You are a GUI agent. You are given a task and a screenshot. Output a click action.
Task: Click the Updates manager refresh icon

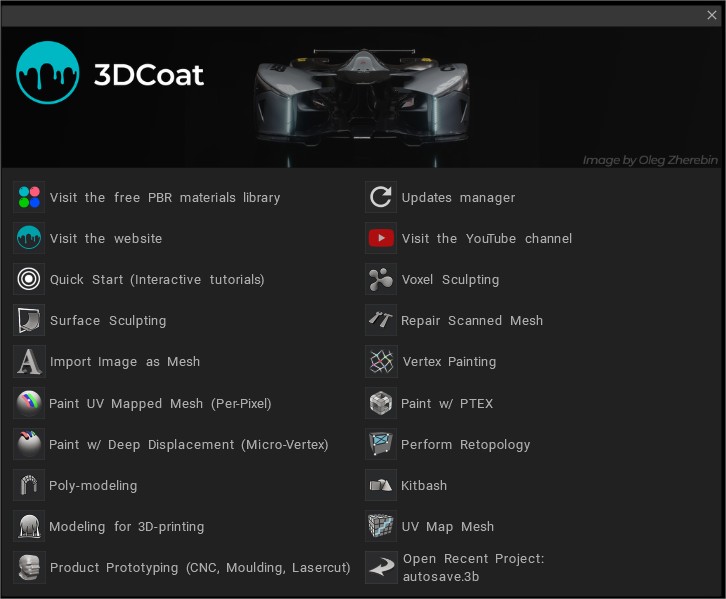381,197
